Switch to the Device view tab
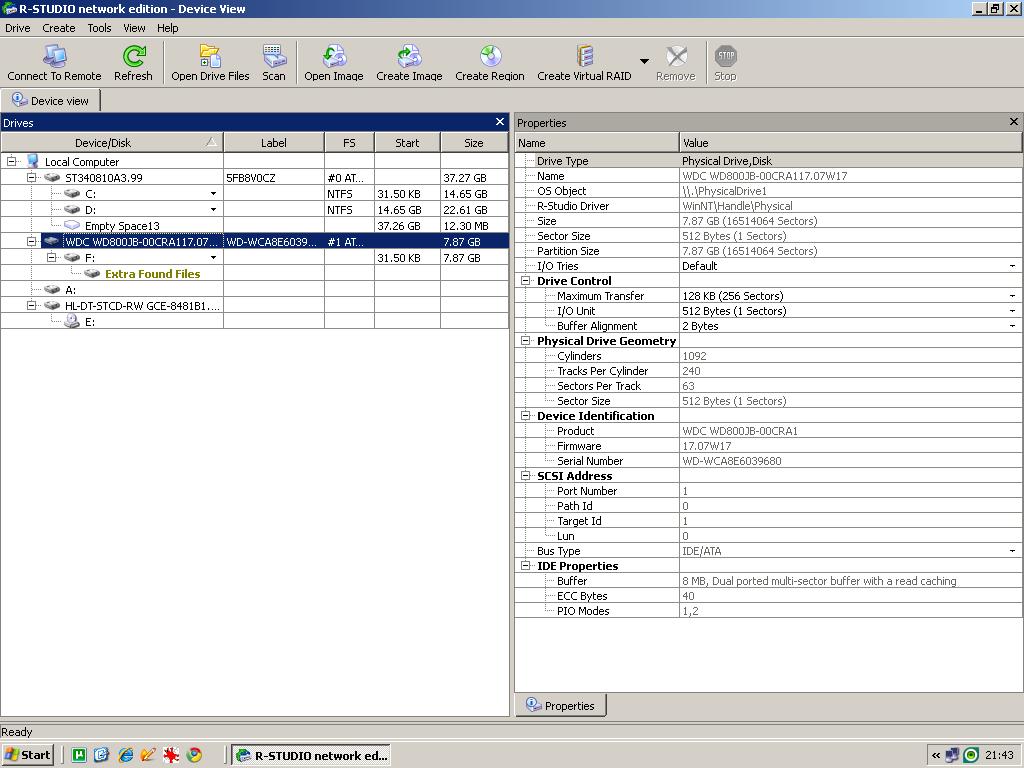 pyautogui.click(x=50, y=101)
